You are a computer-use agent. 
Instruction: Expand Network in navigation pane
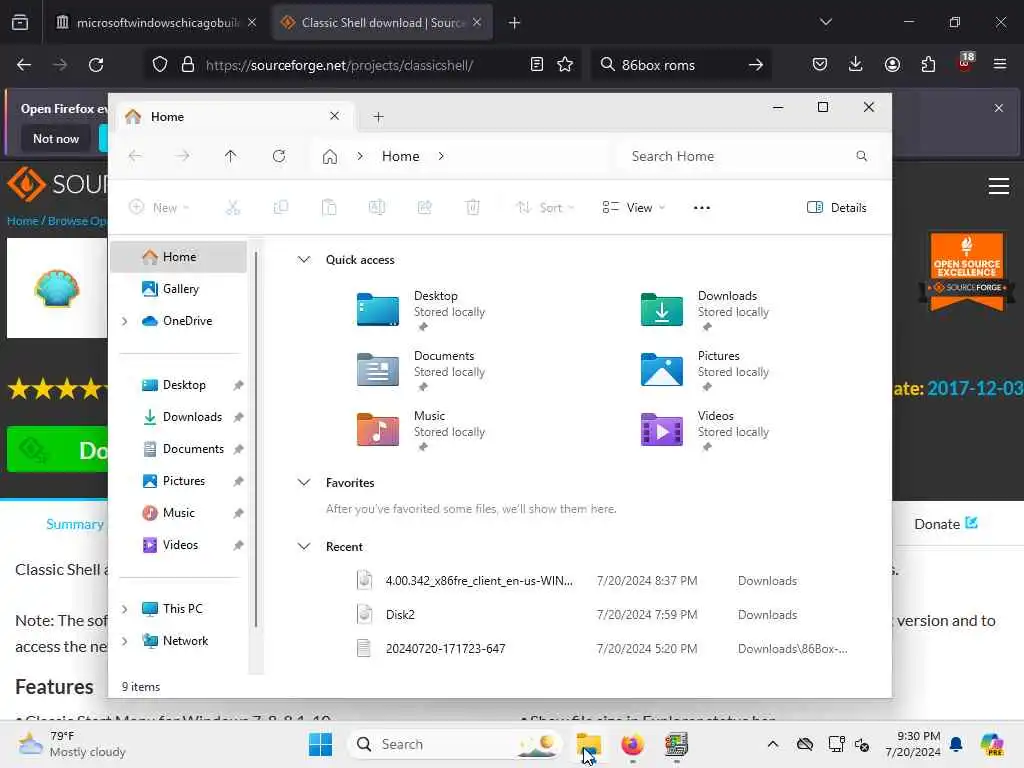125,641
